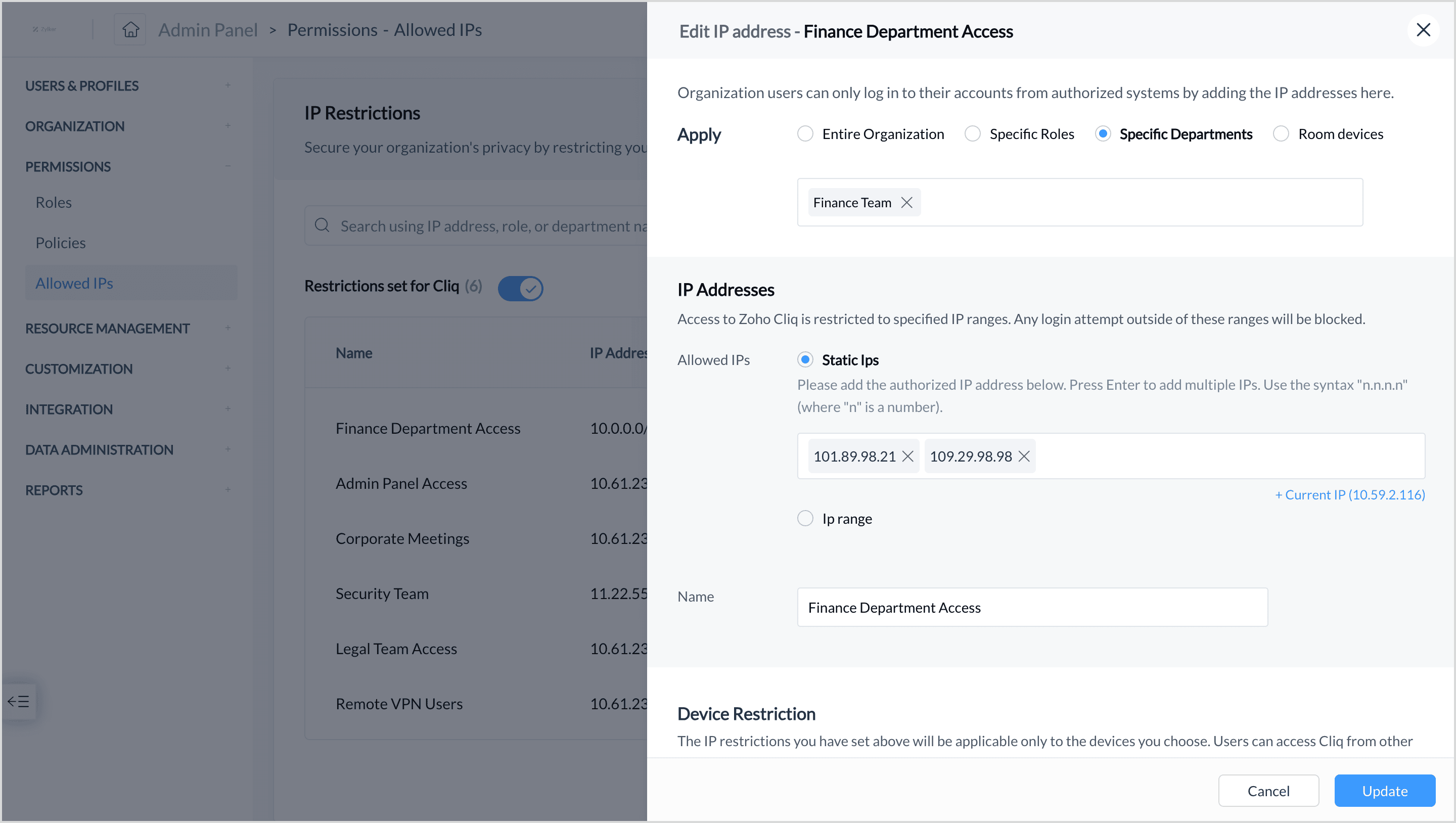
Task: Collapse the sidebar with the arrow icon
Action: (x=19, y=702)
